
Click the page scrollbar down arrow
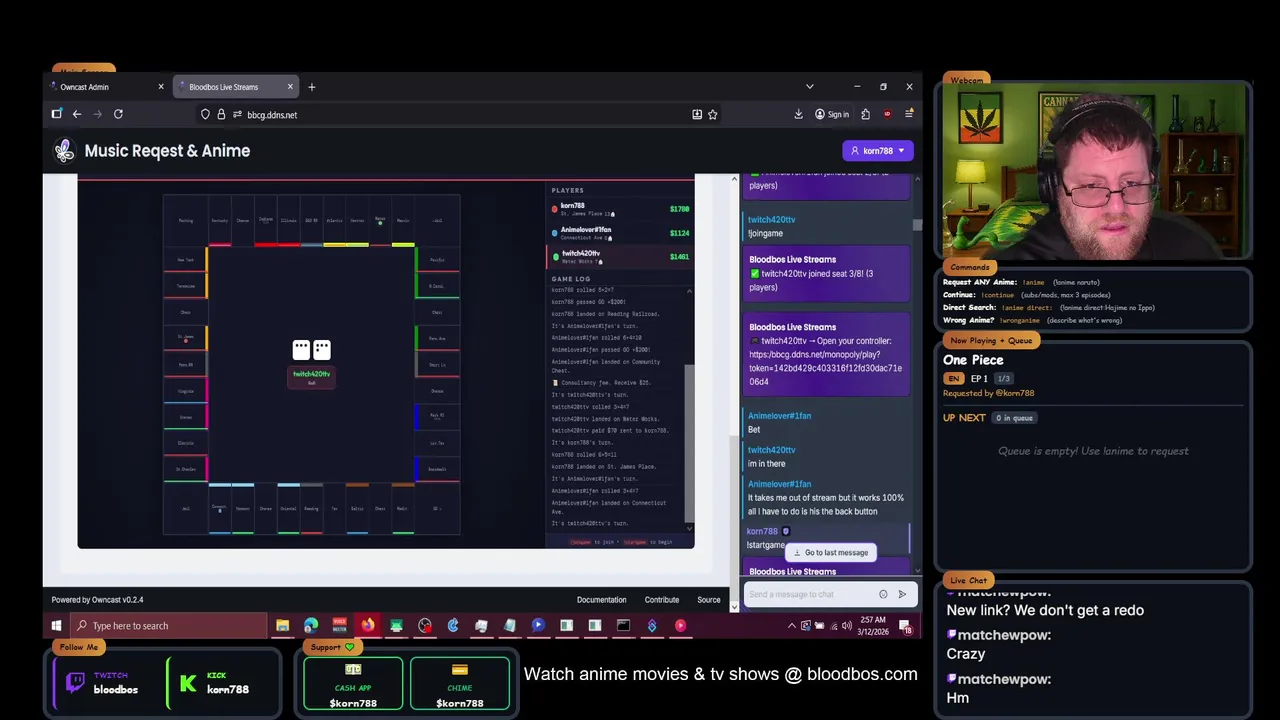pos(735,606)
